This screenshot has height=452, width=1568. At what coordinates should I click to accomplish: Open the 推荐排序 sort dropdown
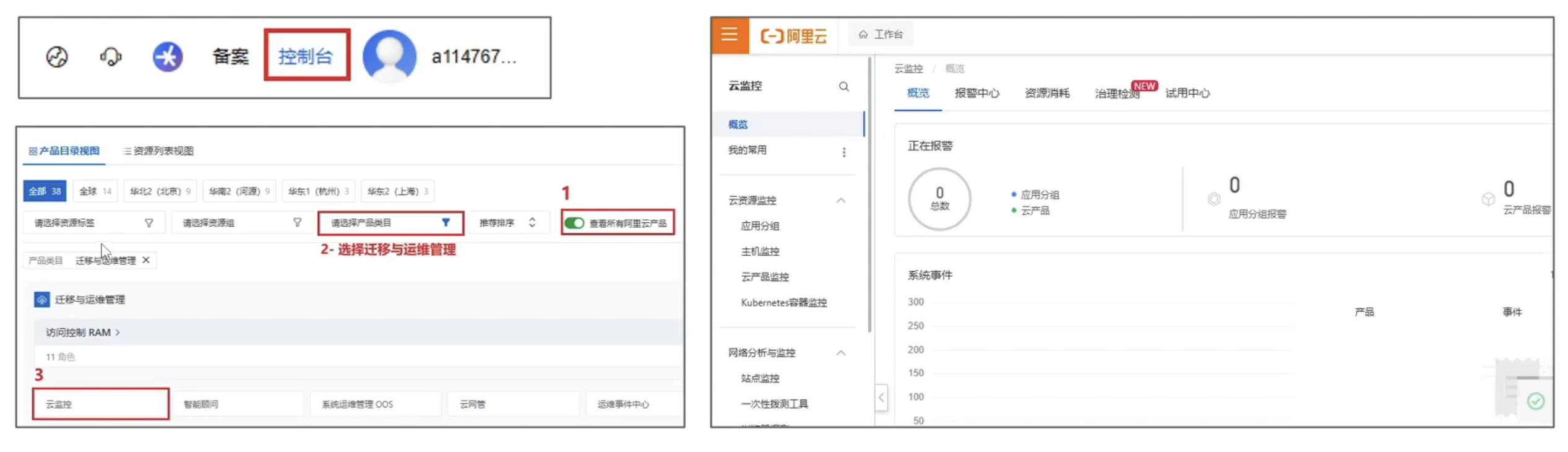point(509,223)
